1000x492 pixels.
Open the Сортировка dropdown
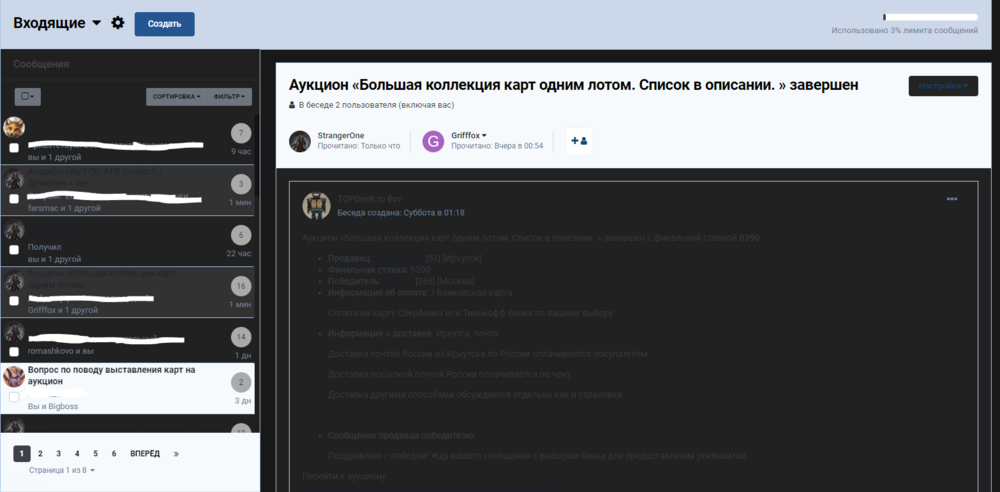click(177, 97)
